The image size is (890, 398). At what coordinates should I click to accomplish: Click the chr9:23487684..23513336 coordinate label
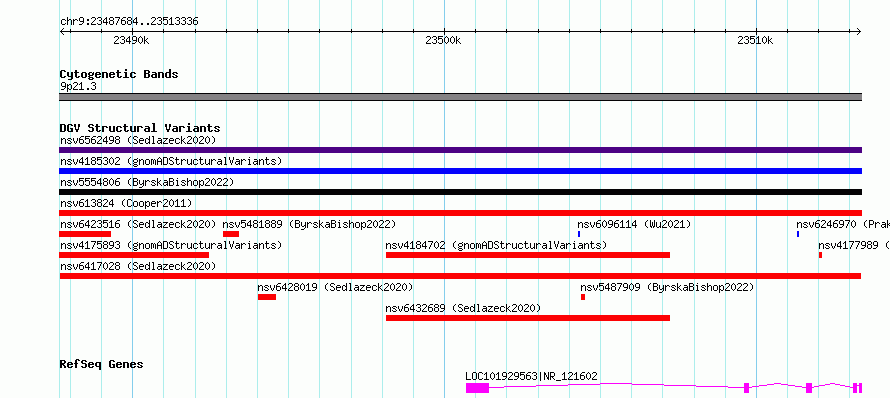point(129,22)
